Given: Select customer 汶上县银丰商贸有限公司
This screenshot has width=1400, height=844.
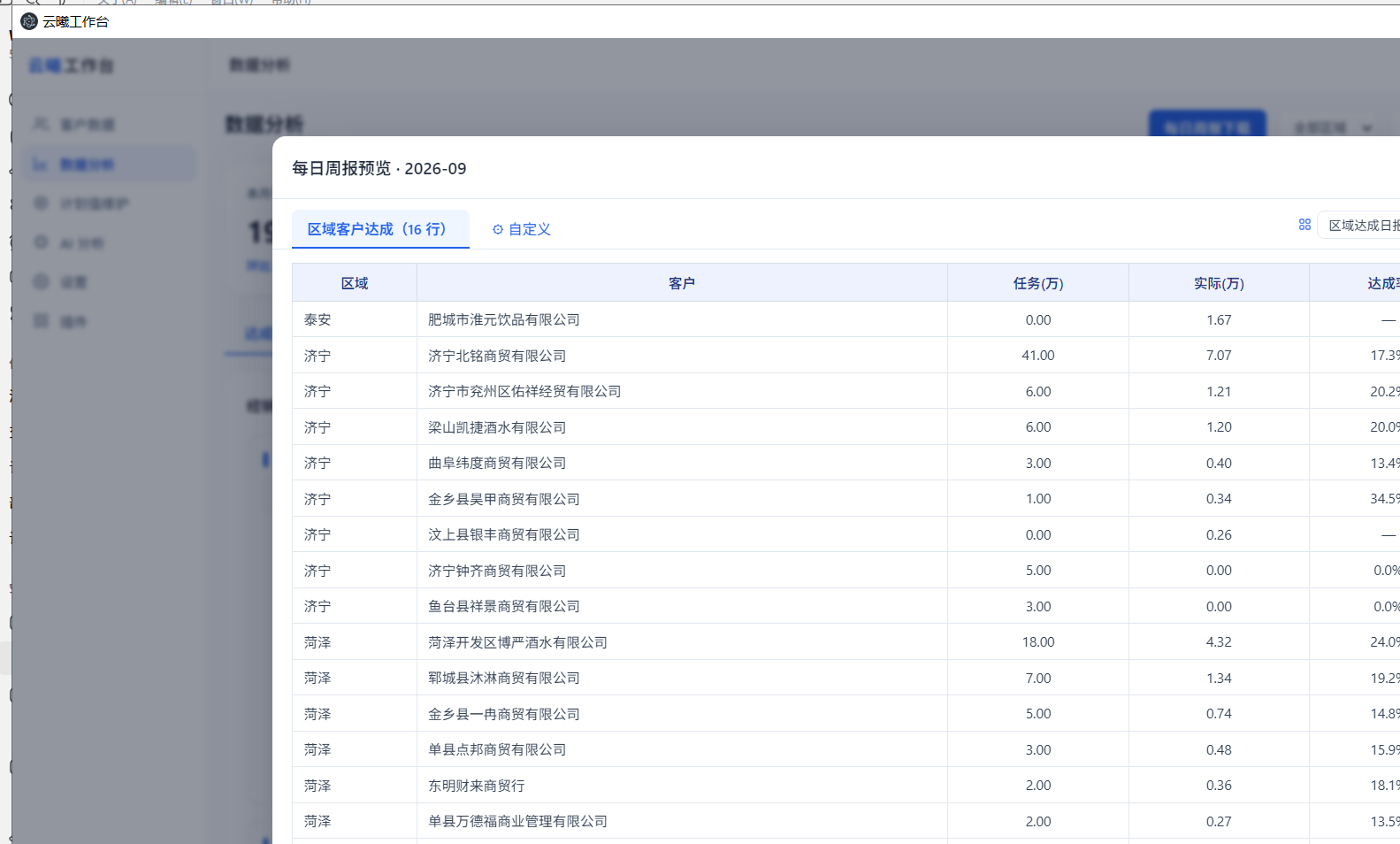Looking at the screenshot, I should [504, 534].
